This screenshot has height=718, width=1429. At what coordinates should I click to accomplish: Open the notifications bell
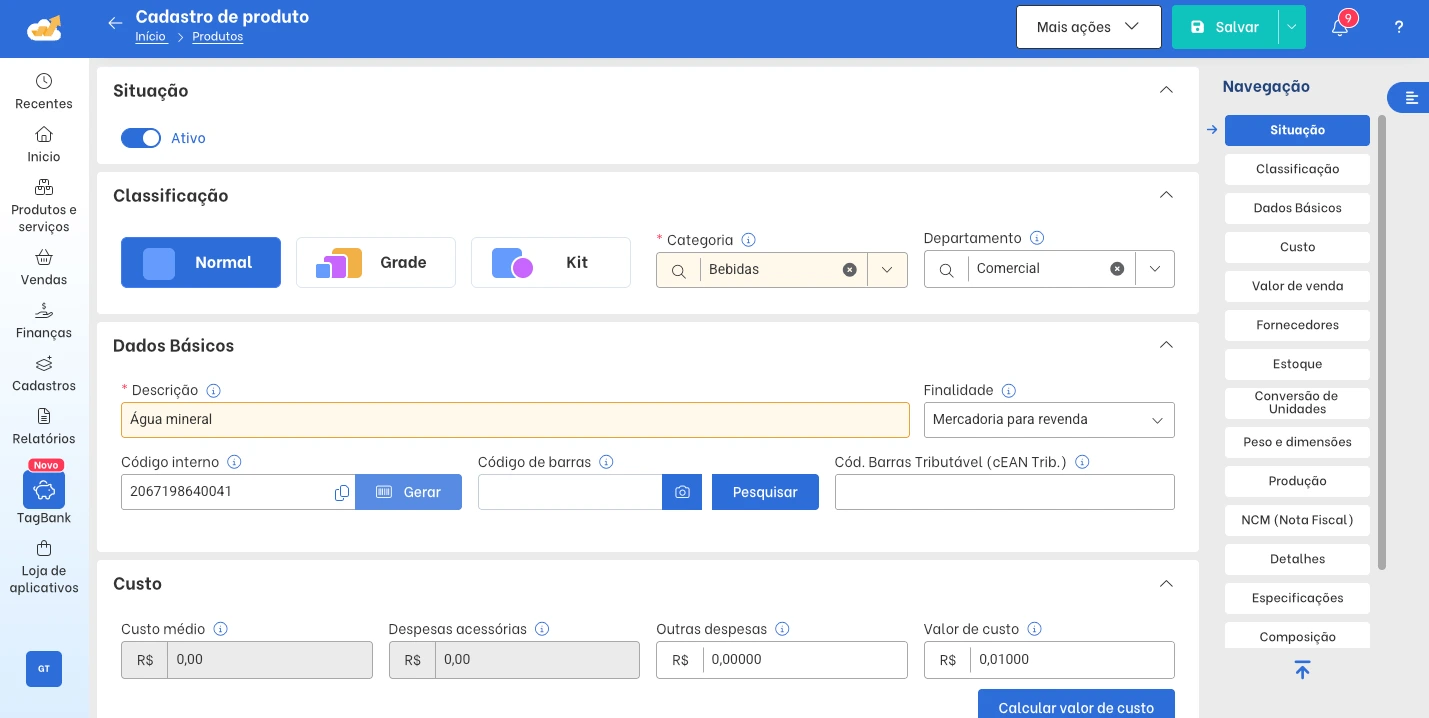[1340, 27]
